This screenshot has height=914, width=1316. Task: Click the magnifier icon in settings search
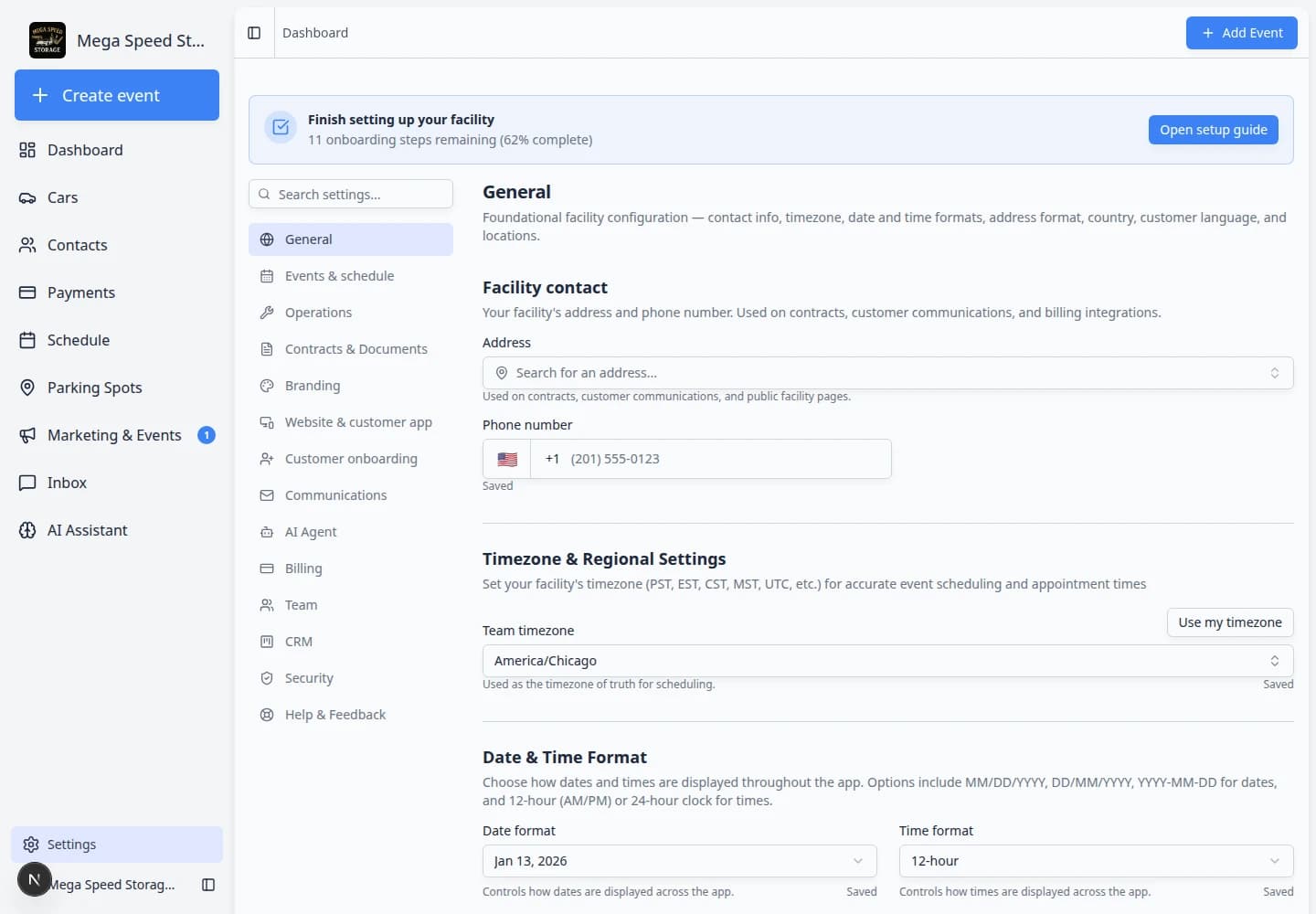click(x=264, y=194)
